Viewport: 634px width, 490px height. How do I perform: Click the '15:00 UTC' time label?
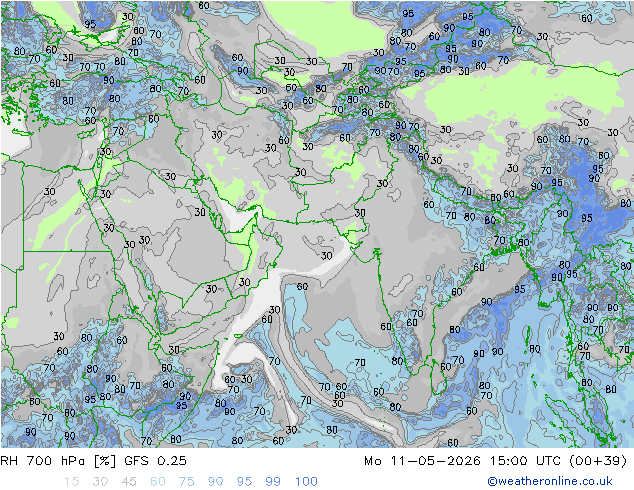click(525, 461)
